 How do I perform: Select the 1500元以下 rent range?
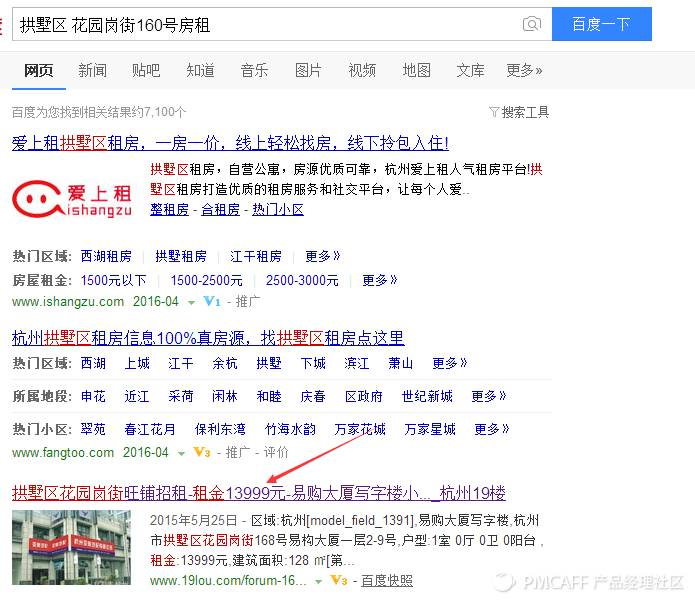[113, 280]
